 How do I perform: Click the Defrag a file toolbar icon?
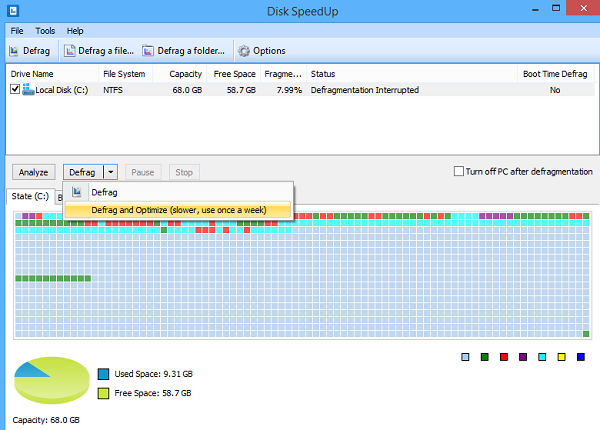pyautogui.click(x=70, y=51)
